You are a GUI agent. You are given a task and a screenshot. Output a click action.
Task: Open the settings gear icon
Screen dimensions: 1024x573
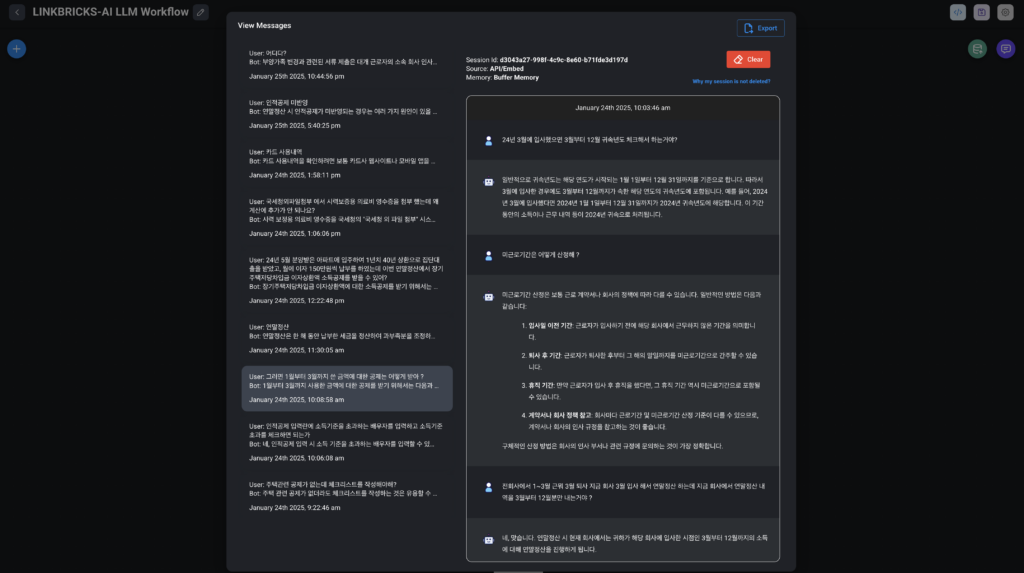tap(1005, 12)
